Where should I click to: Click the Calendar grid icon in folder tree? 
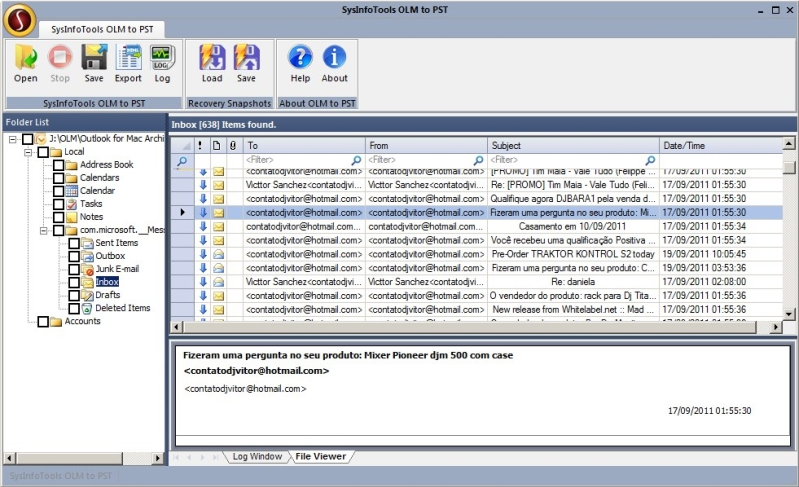[x=72, y=191]
